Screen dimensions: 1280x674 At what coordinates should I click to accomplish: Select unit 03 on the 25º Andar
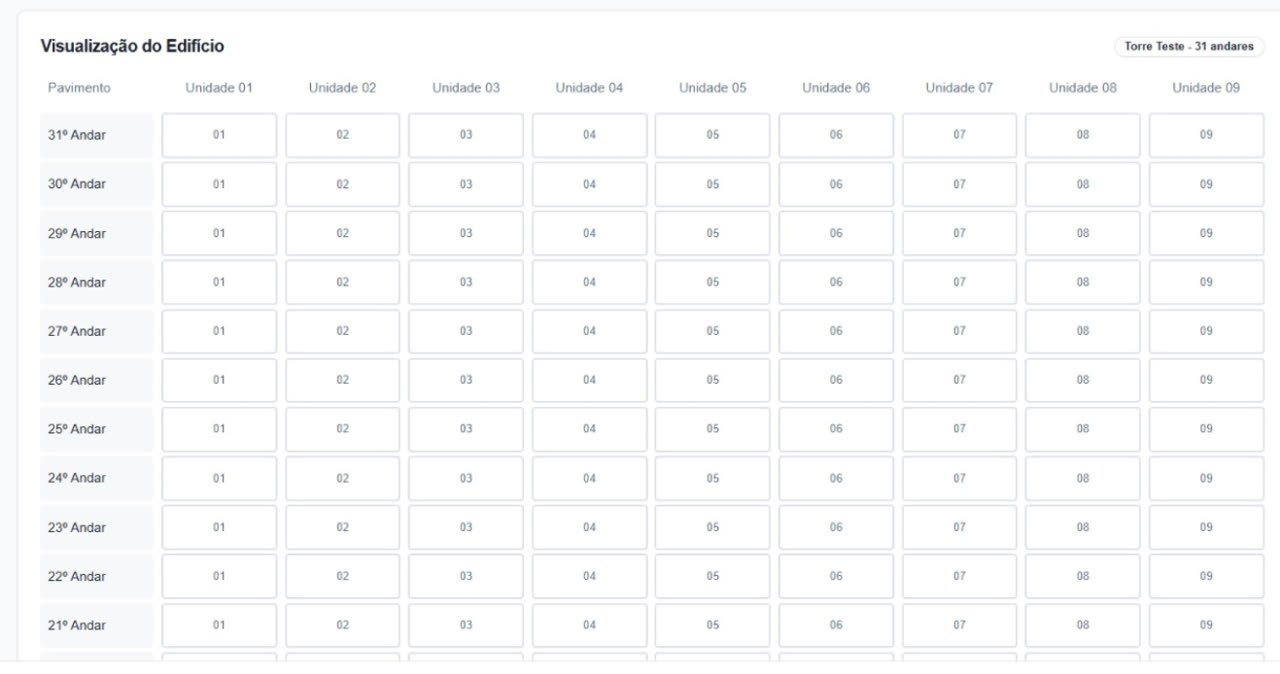click(466, 429)
